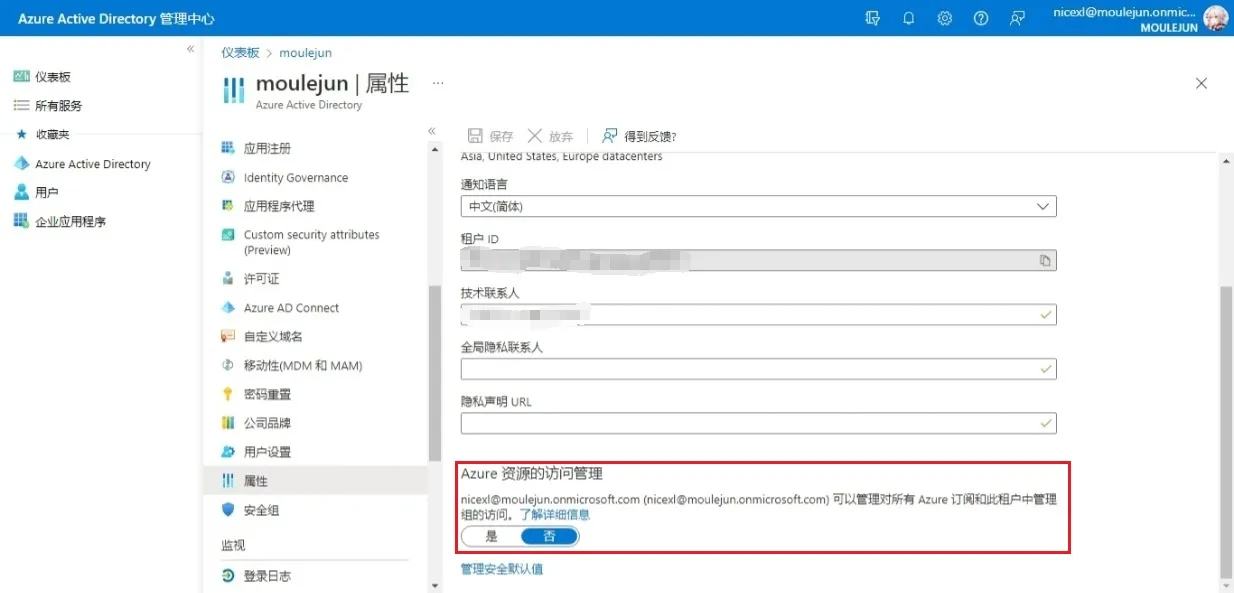This screenshot has width=1234, height=593.
Task: Click the 保存 toolbar button
Action: [491, 136]
